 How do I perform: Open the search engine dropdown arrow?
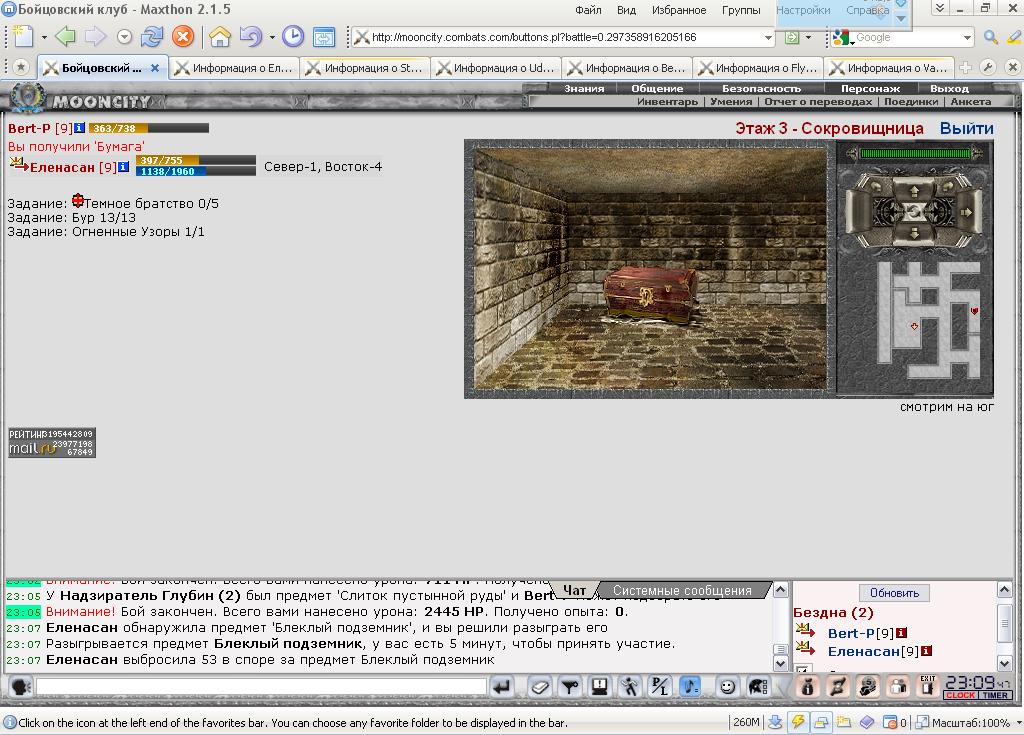[967, 37]
